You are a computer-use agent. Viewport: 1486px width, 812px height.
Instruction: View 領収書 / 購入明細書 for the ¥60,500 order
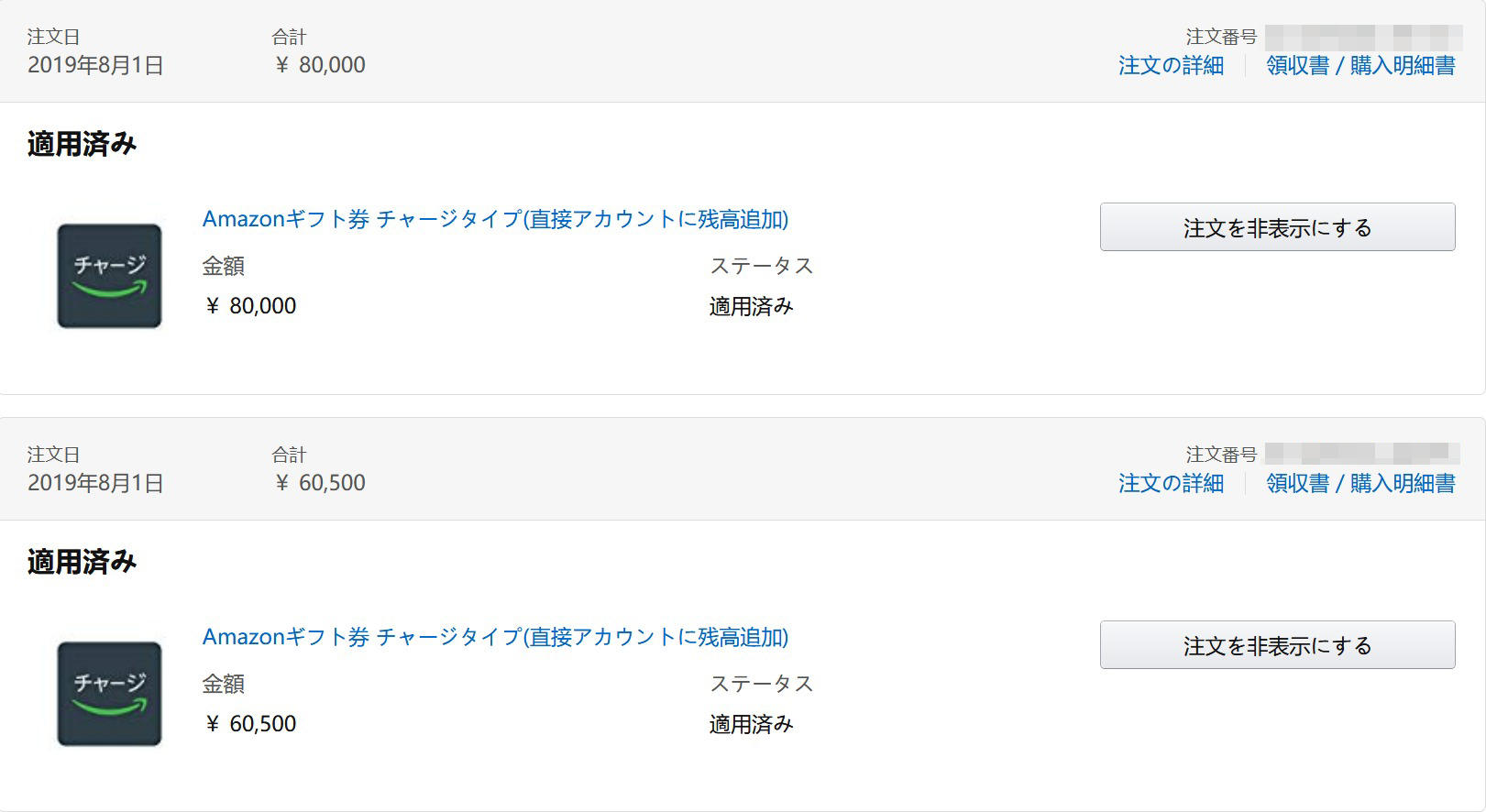point(1360,484)
